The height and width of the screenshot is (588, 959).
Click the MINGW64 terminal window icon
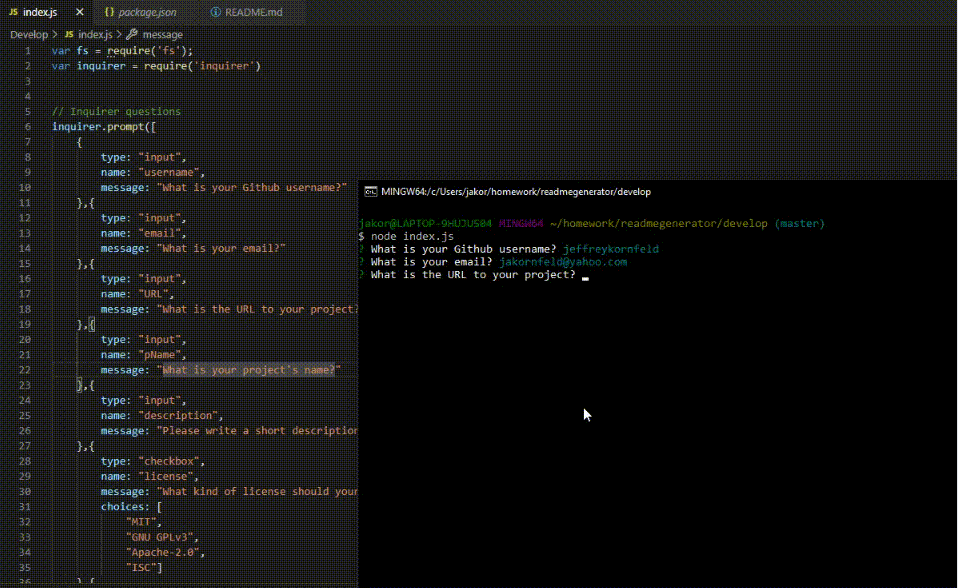coord(370,191)
